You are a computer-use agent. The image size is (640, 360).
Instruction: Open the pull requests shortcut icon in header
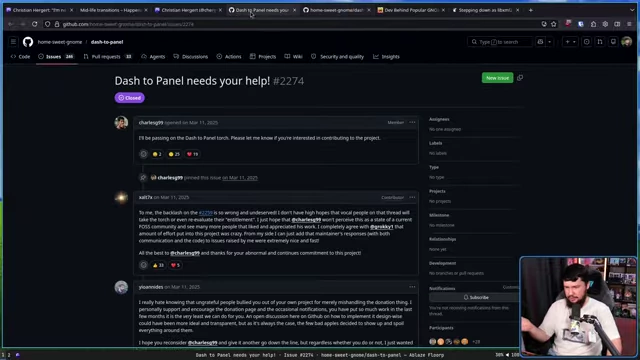pyautogui.click(x=600, y=42)
